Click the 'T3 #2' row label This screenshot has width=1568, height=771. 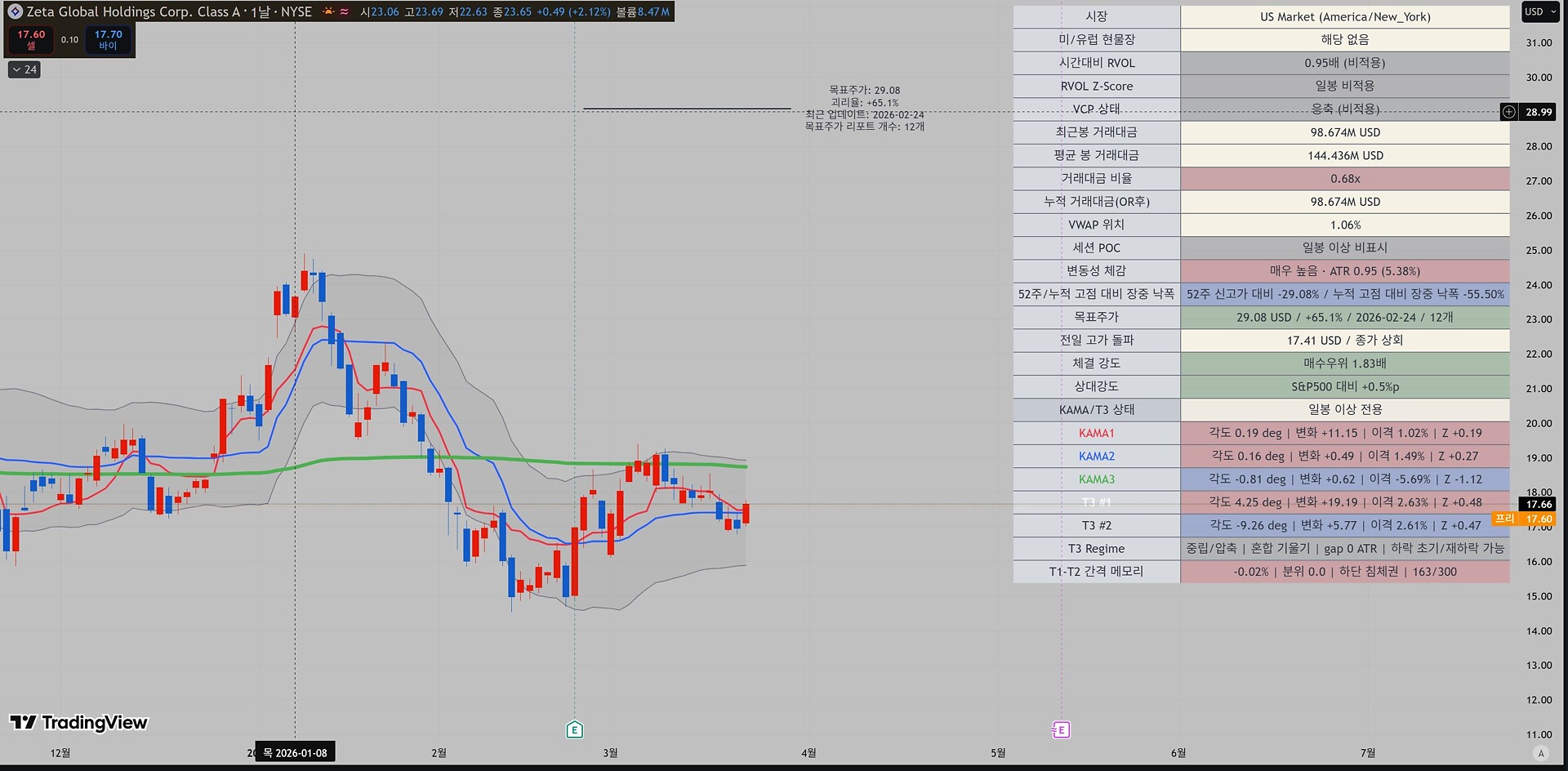tap(1096, 525)
